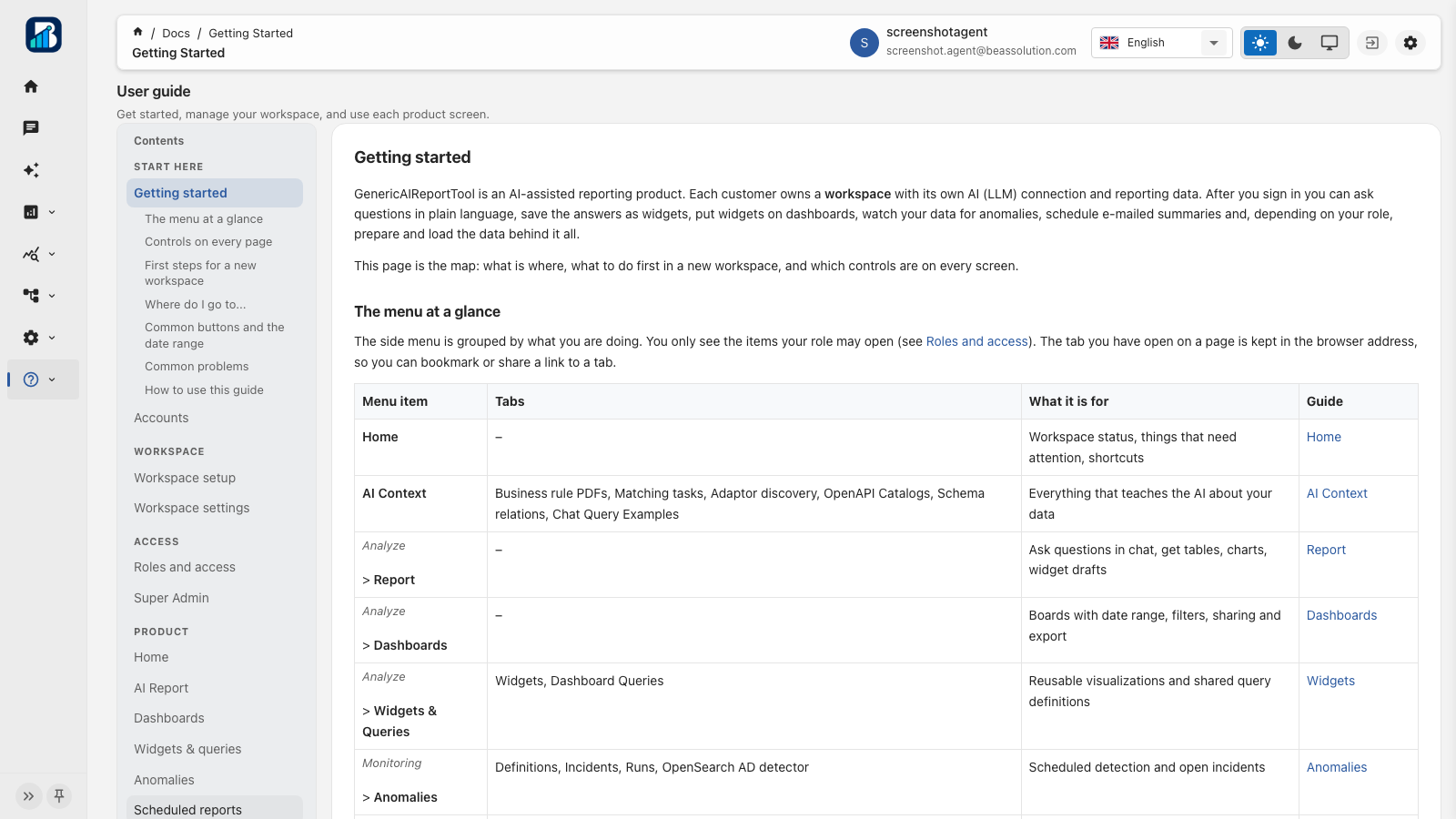The height and width of the screenshot is (819, 1456).
Task: Open the data flow icon in sidebar
Action: 31,296
